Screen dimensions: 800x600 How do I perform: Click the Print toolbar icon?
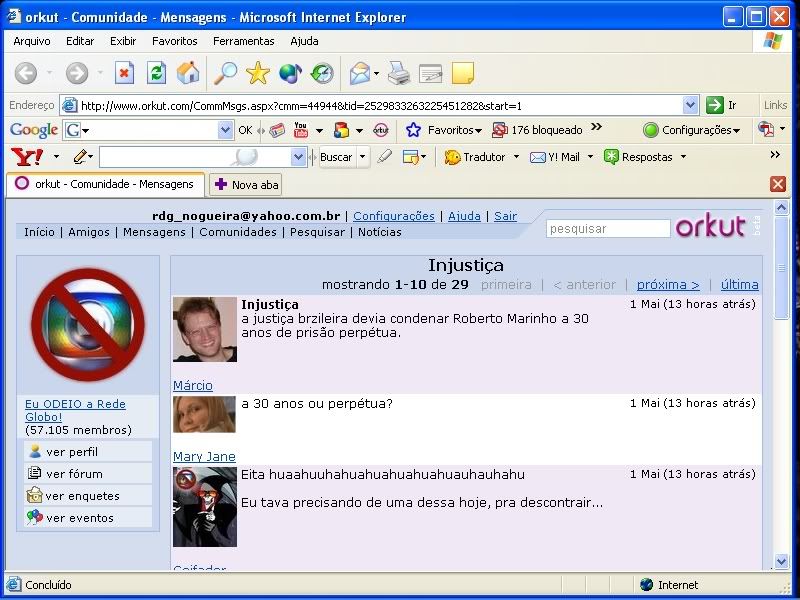(398, 73)
